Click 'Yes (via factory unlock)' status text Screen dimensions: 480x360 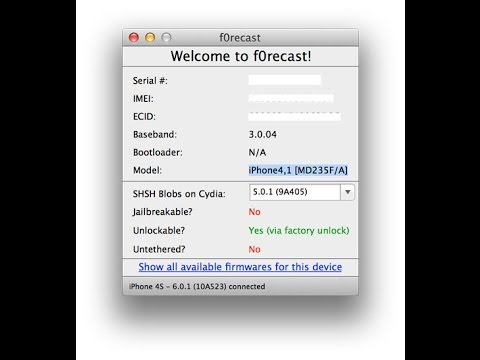(299, 231)
